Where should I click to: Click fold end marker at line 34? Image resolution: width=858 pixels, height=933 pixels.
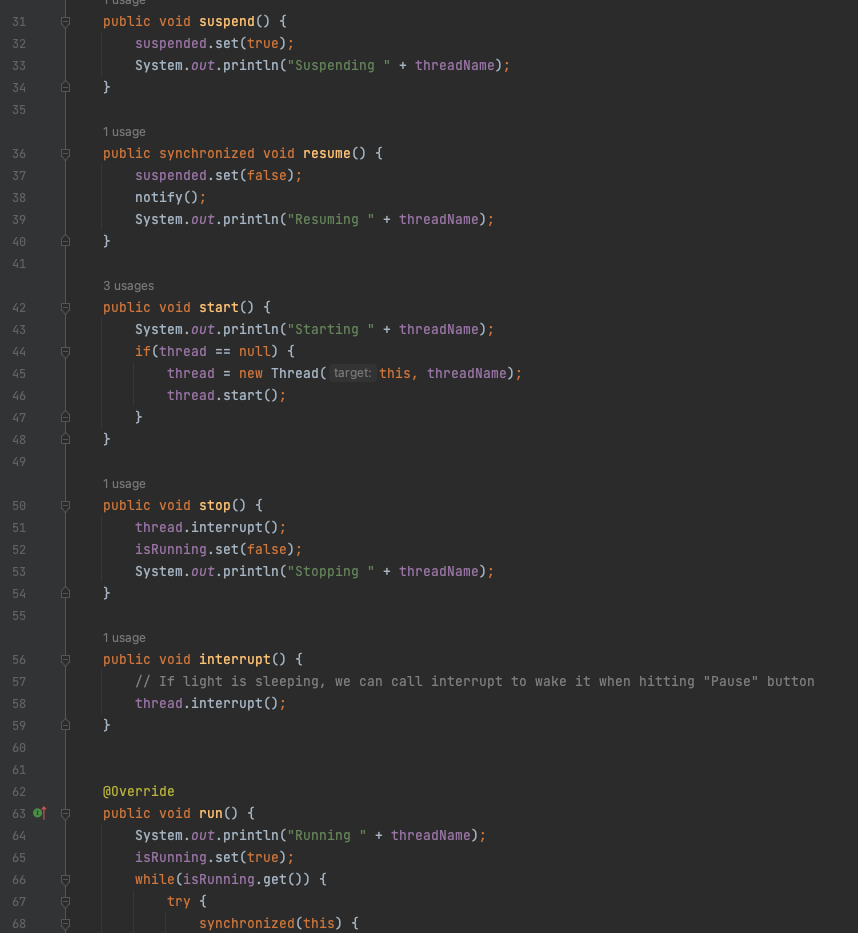[65, 87]
